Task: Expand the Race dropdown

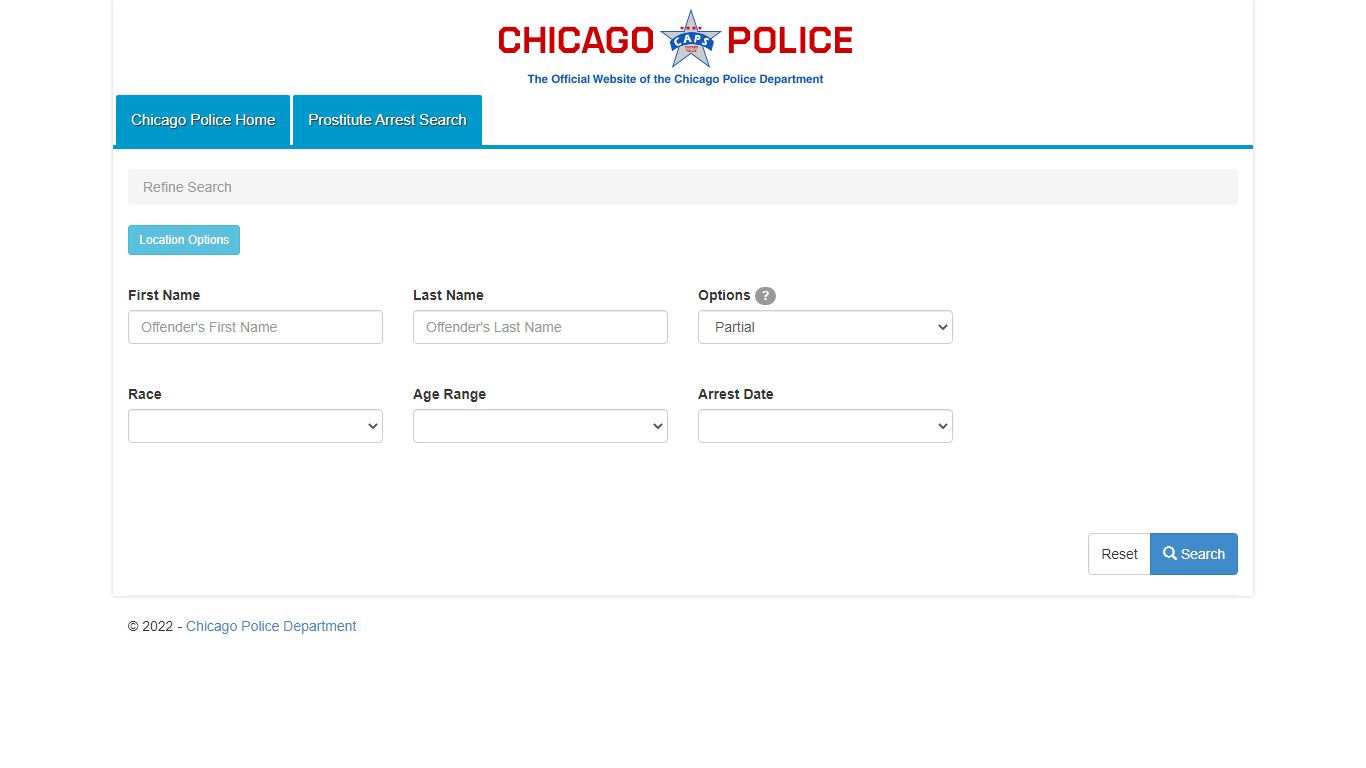Action: [x=255, y=426]
